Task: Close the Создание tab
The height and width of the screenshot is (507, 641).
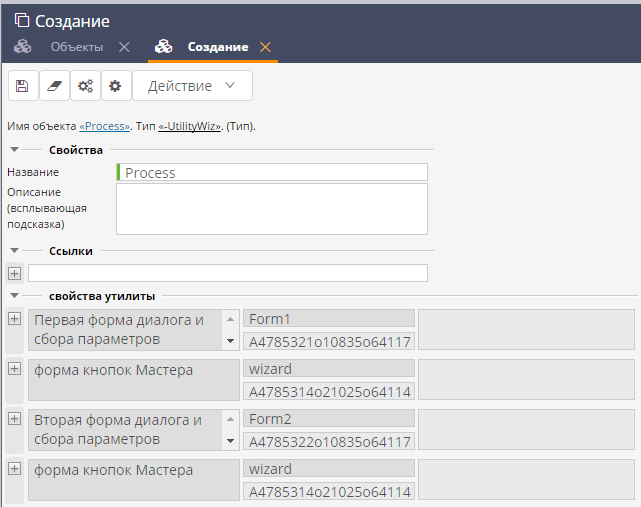Action: 265,47
